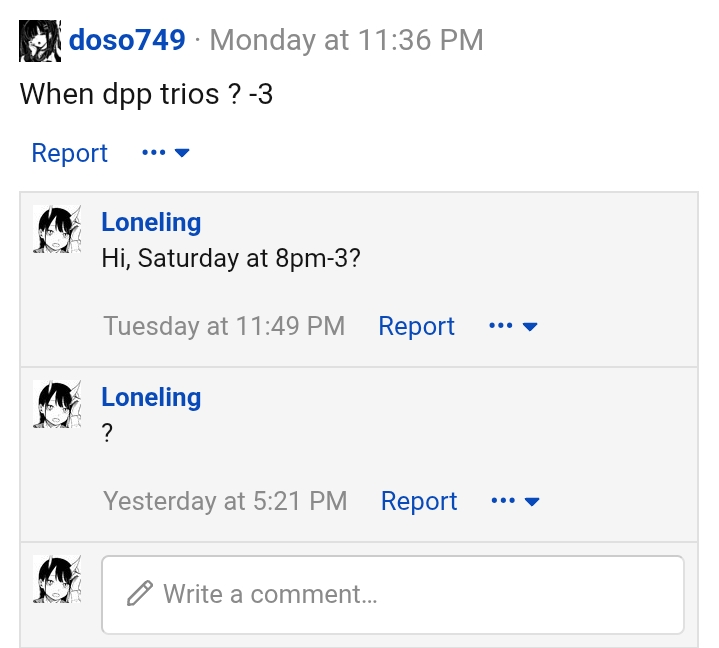
Task: Click Loneling's avatar beside the Saturday comment
Action: 57,230
